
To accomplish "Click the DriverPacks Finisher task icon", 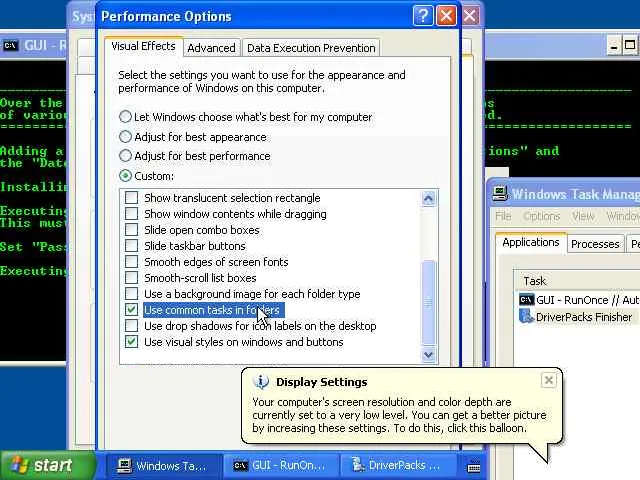I will pyautogui.click(x=526, y=316).
